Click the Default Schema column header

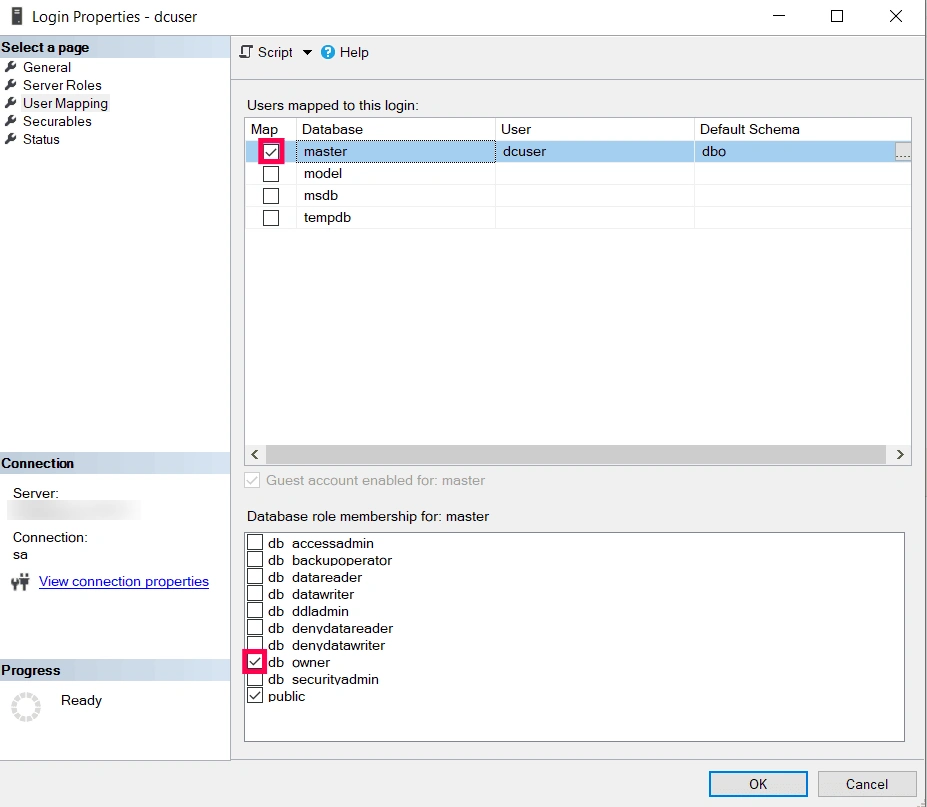(803, 129)
